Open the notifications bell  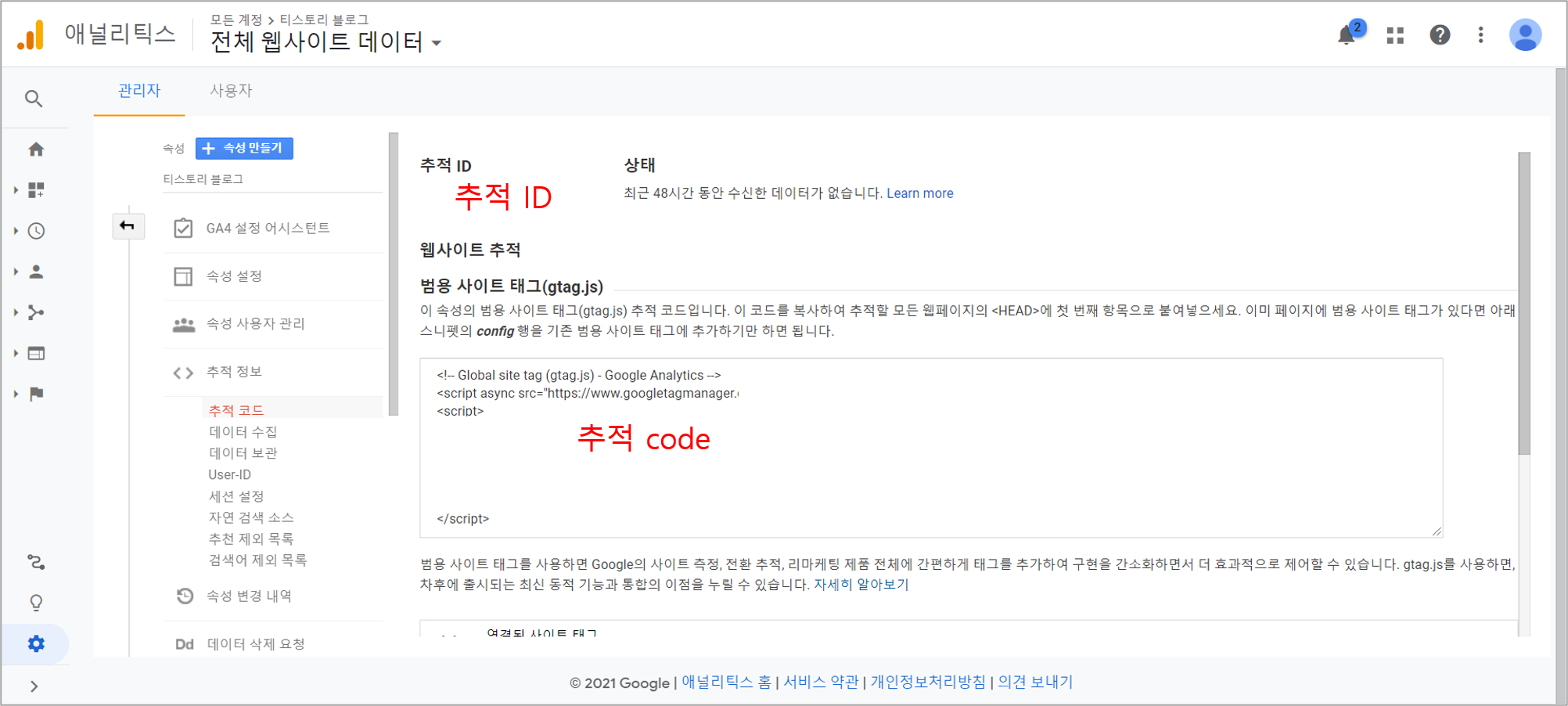click(1348, 34)
